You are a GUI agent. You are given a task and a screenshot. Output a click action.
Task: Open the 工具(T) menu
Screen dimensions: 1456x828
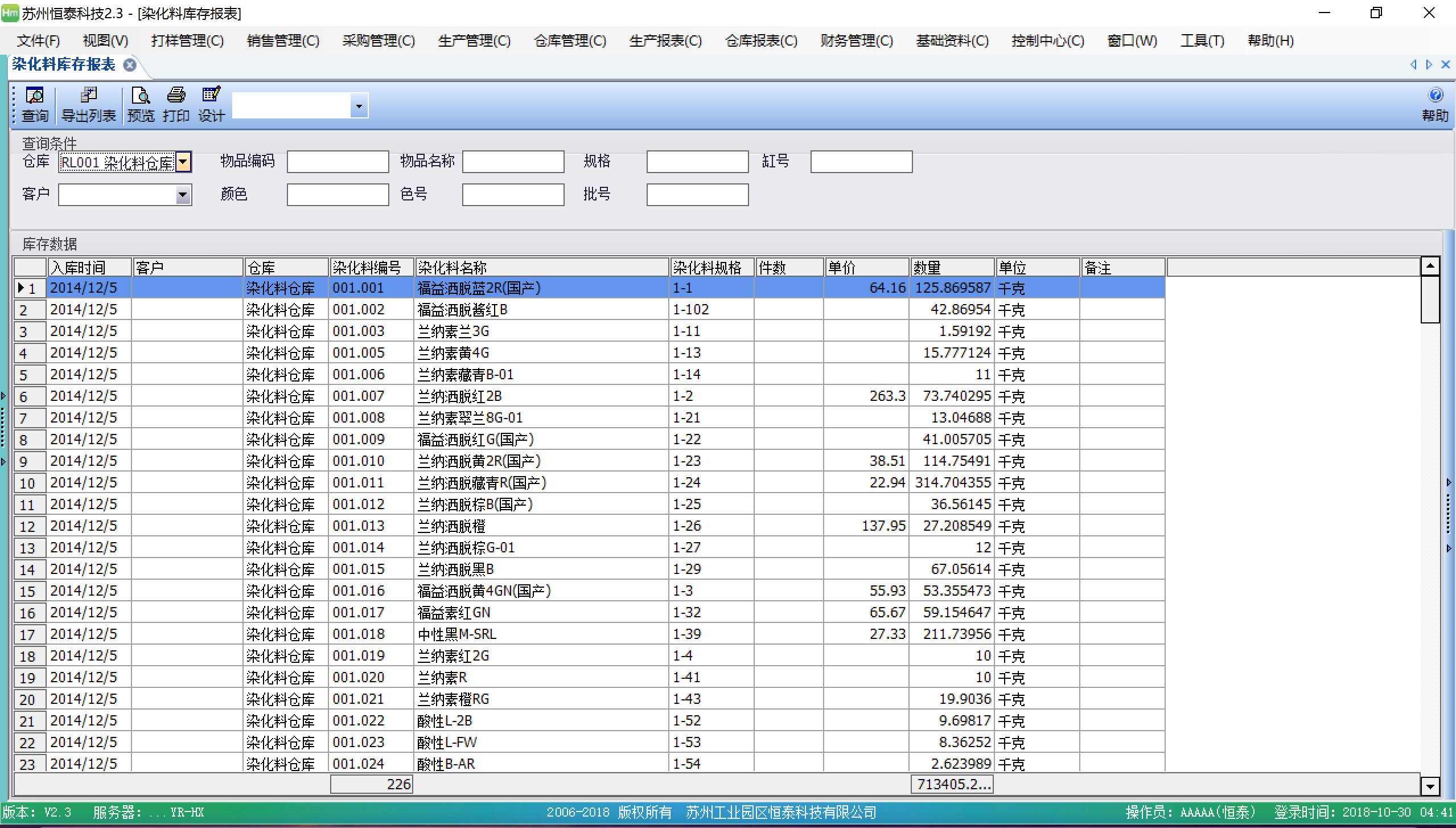coord(1202,41)
